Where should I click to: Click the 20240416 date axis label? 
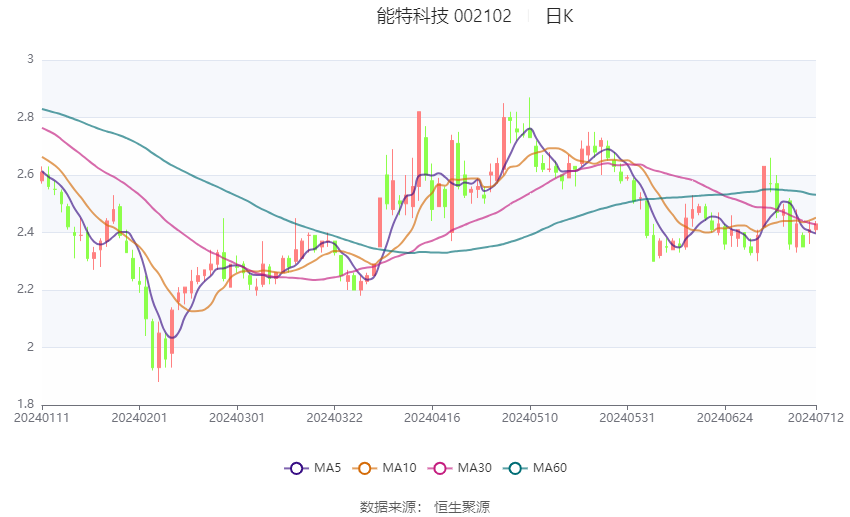click(x=432, y=418)
